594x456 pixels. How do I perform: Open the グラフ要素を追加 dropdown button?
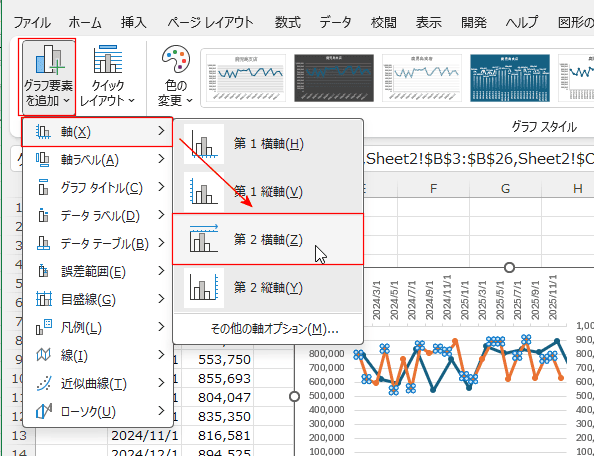coord(48,77)
